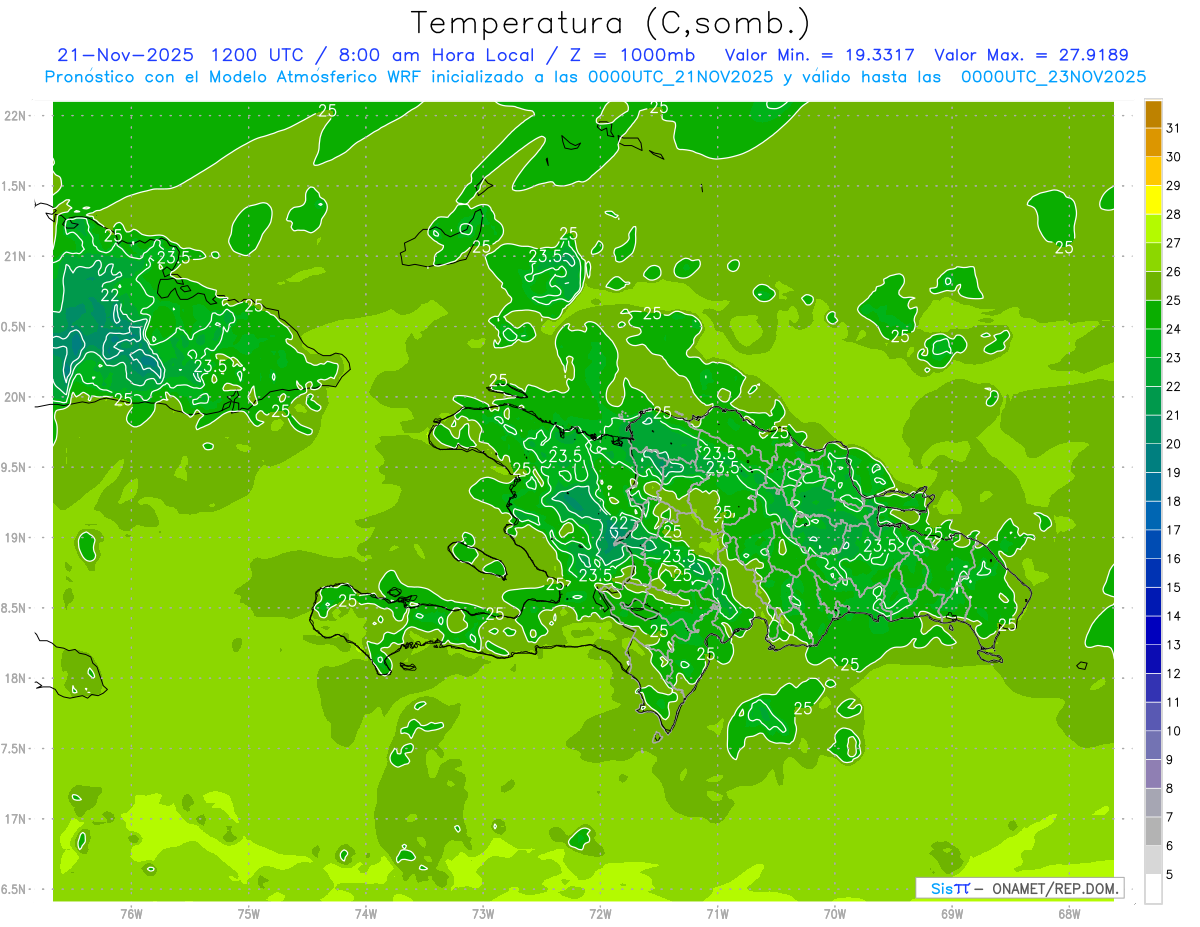Click the "Temperatura (C,somb.)" map title
This screenshot has height=927, width=1200.
point(611,23)
